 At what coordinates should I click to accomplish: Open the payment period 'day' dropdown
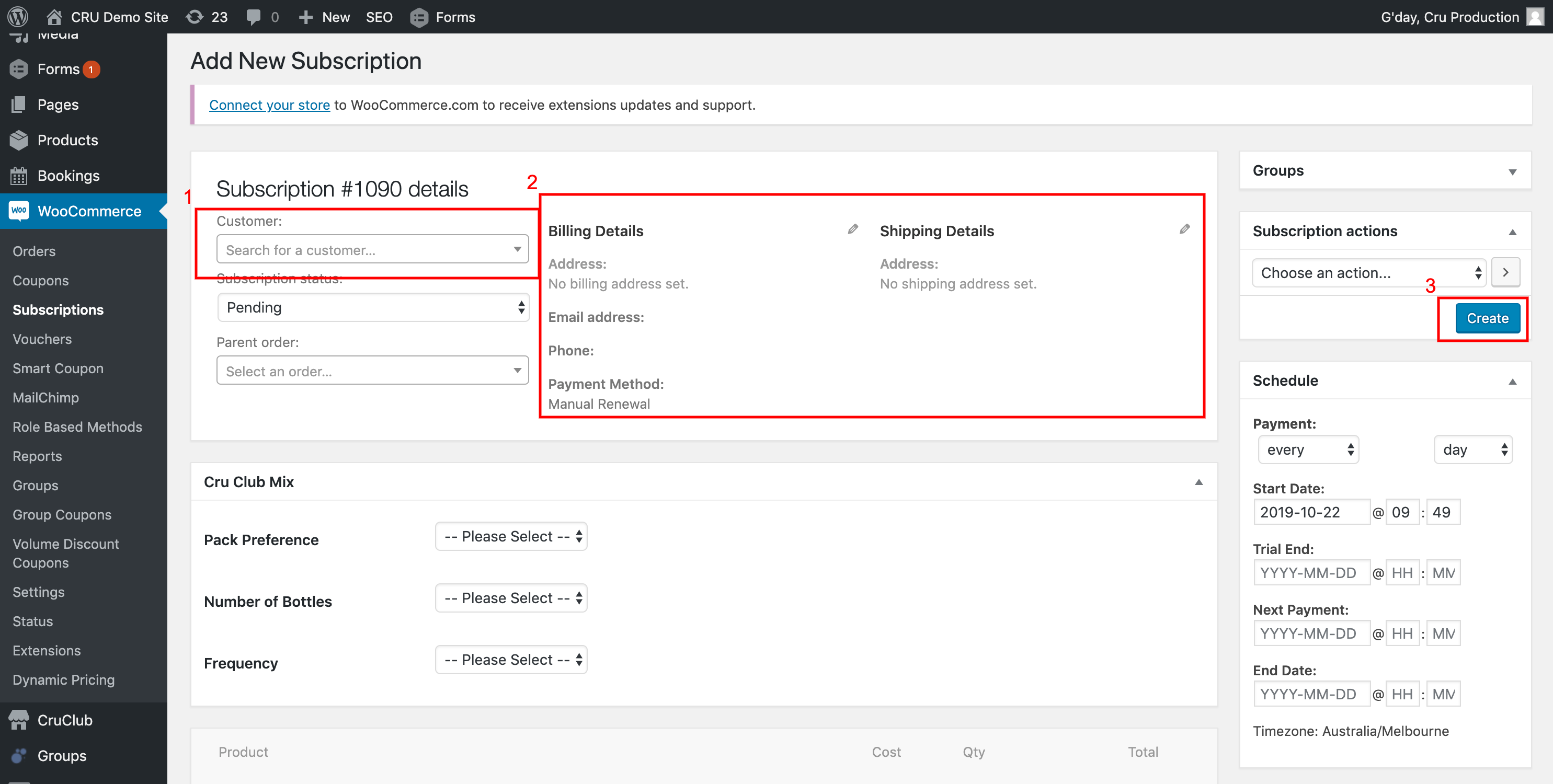1473,449
